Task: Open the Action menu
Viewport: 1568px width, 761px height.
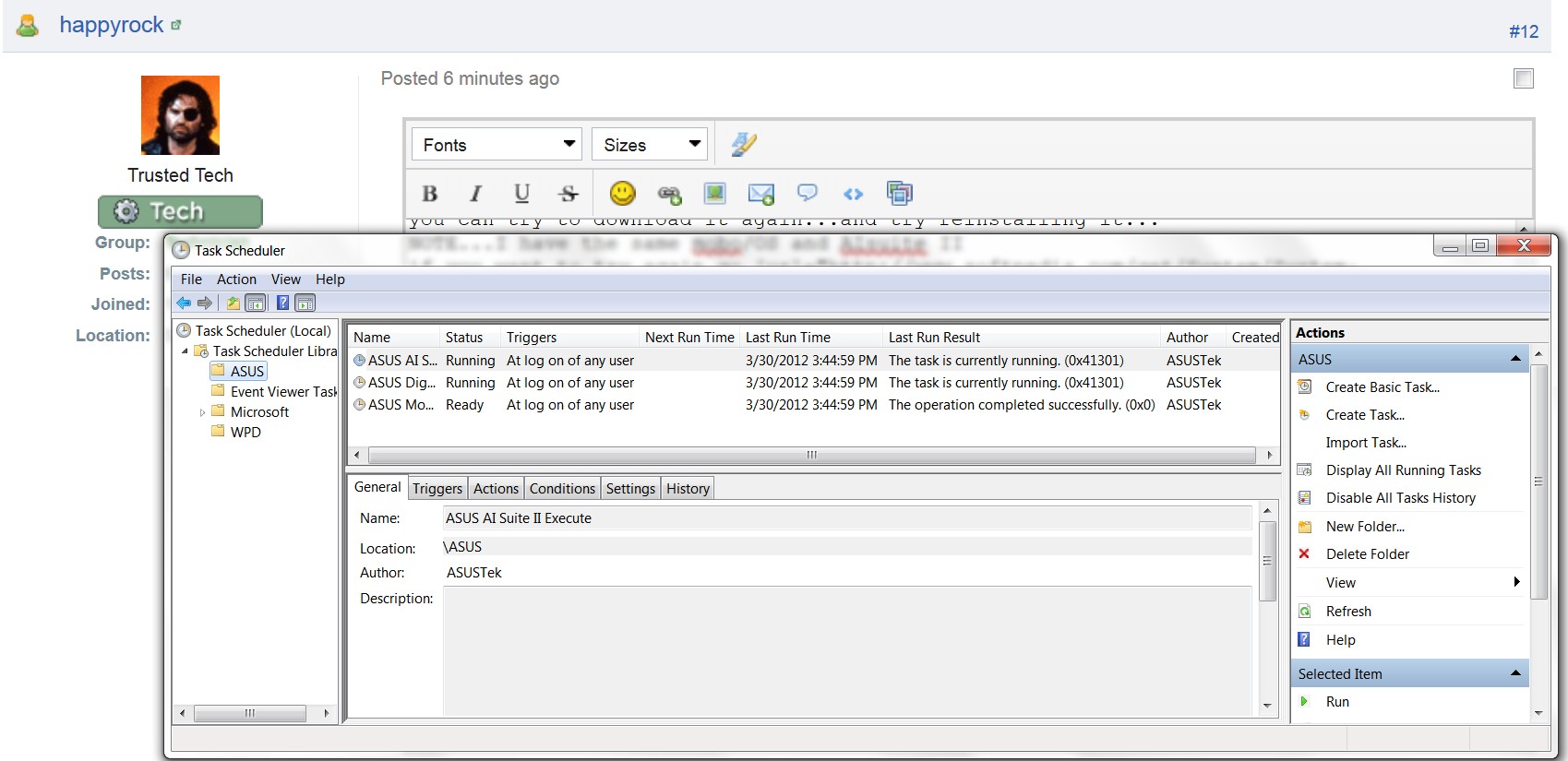Action: pos(236,279)
